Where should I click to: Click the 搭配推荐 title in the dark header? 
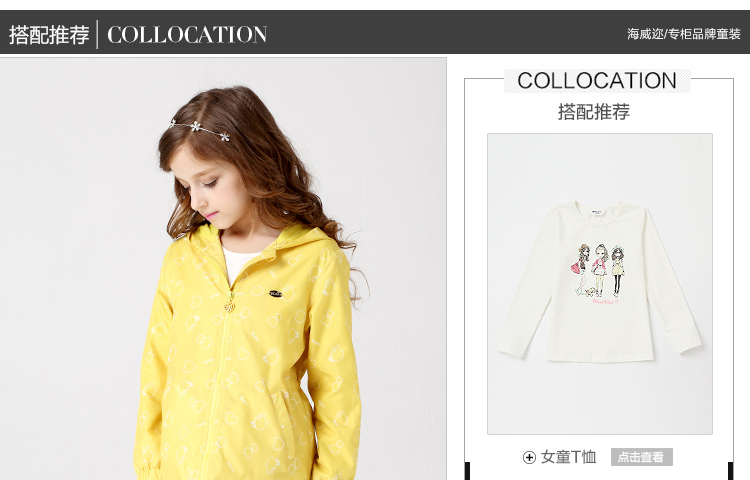49,34
